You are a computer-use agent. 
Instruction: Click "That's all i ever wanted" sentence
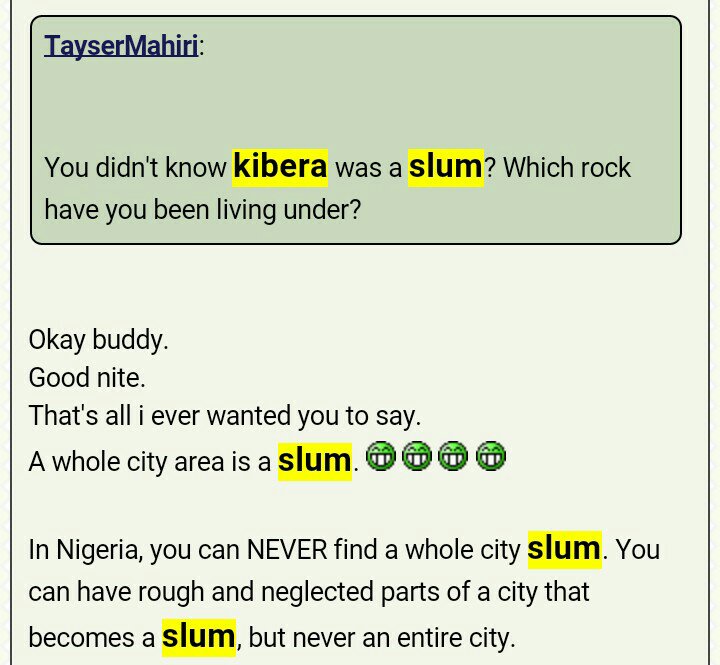(x=224, y=416)
